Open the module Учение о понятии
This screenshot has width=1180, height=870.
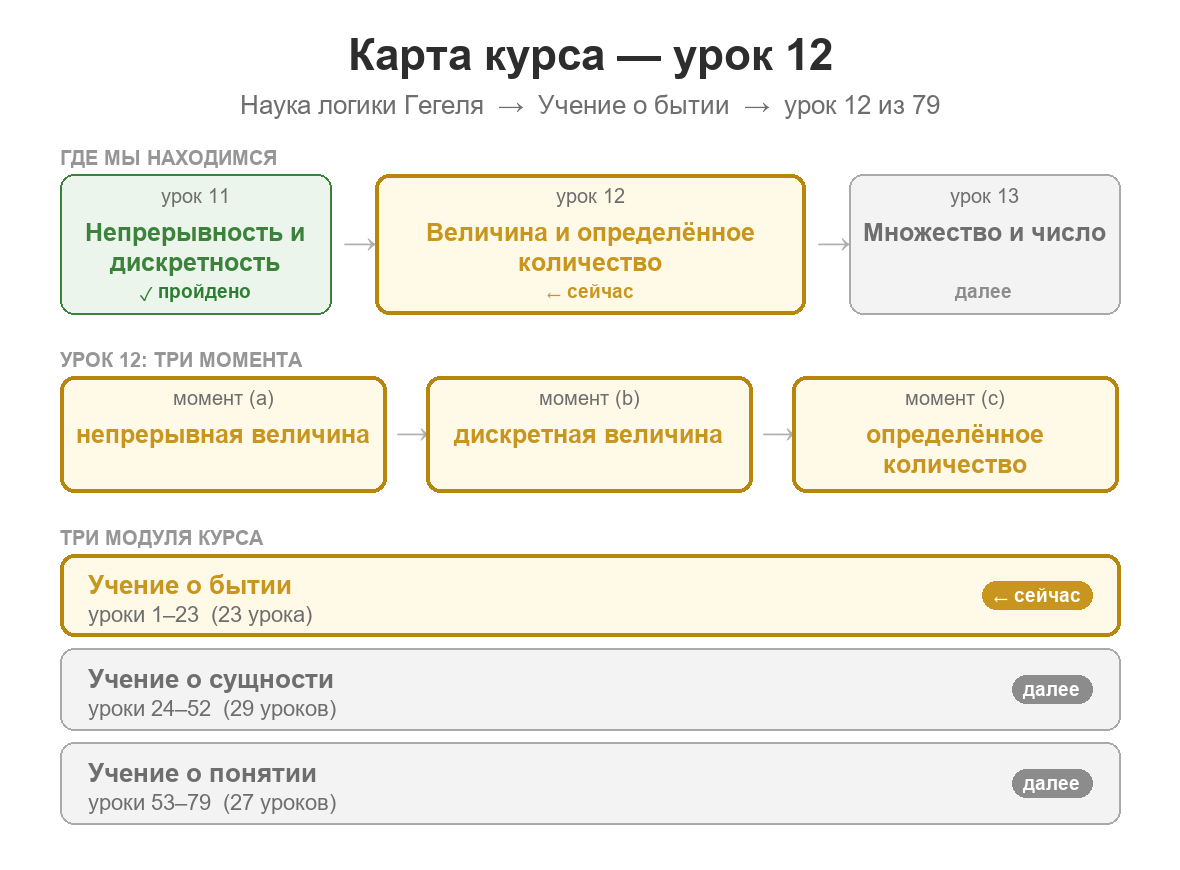(590, 783)
